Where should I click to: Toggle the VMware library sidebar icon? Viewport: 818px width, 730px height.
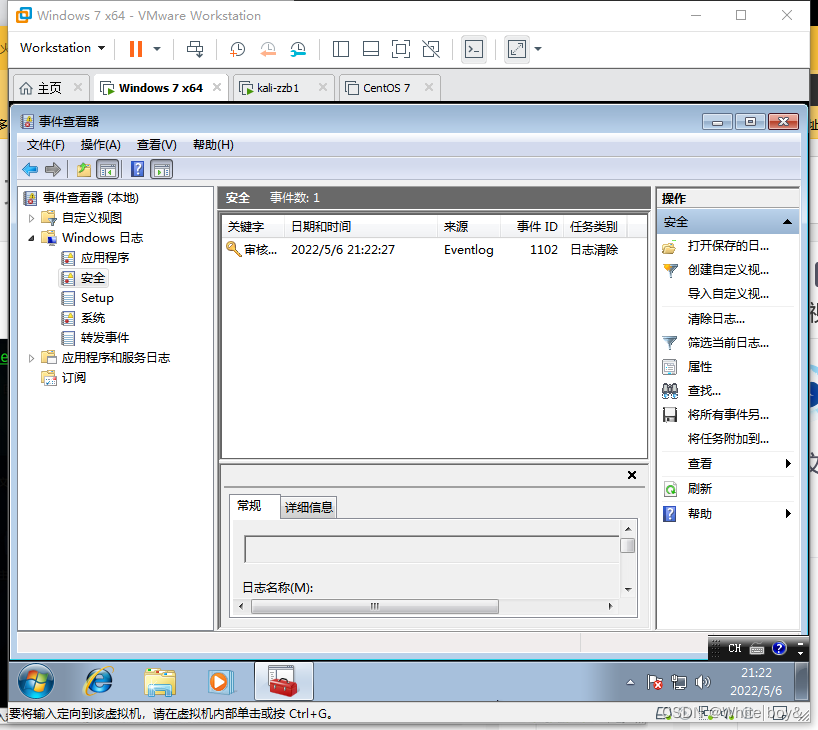pyautogui.click(x=341, y=49)
